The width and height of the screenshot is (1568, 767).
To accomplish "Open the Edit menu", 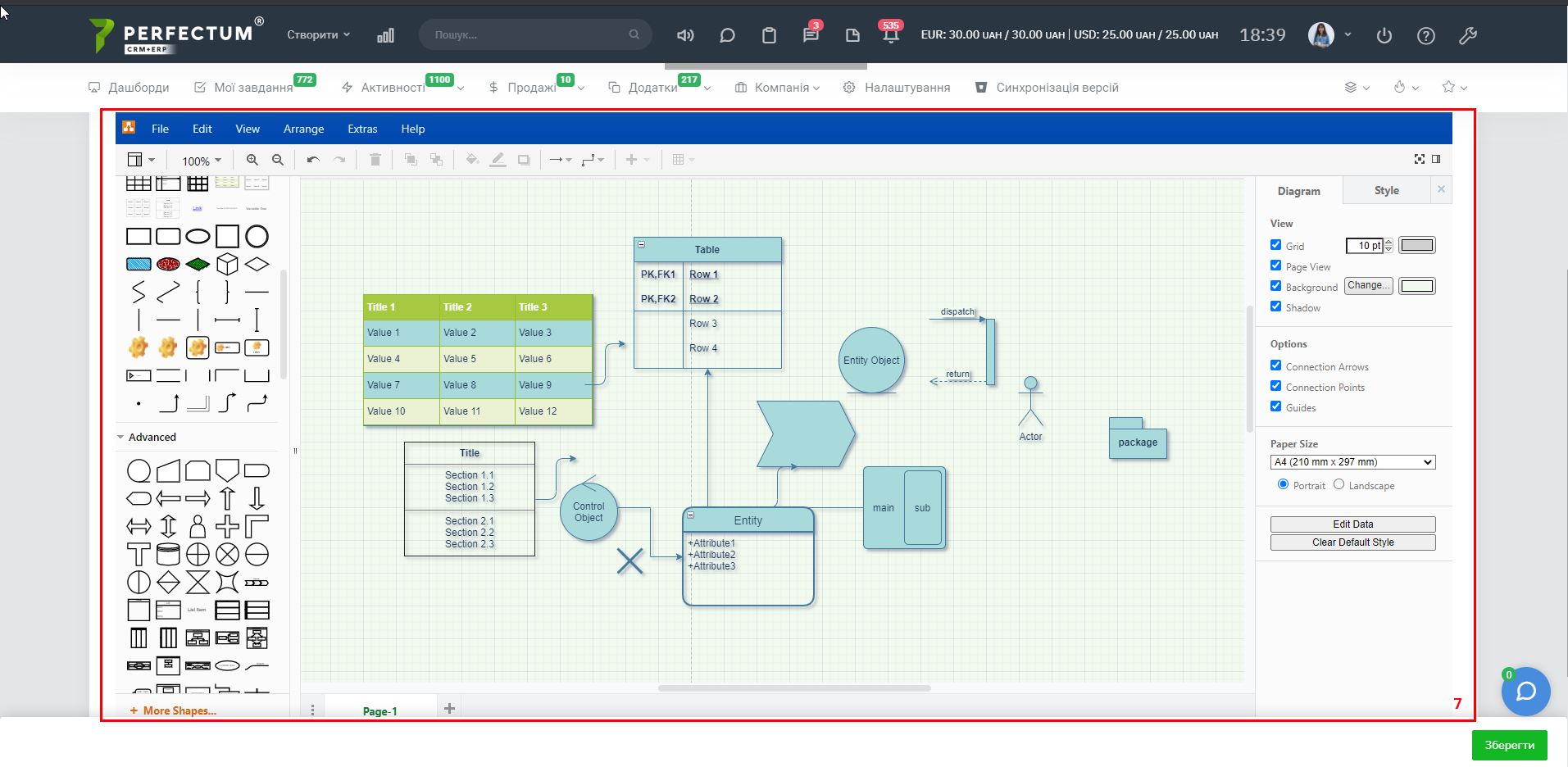I will 202,129.
